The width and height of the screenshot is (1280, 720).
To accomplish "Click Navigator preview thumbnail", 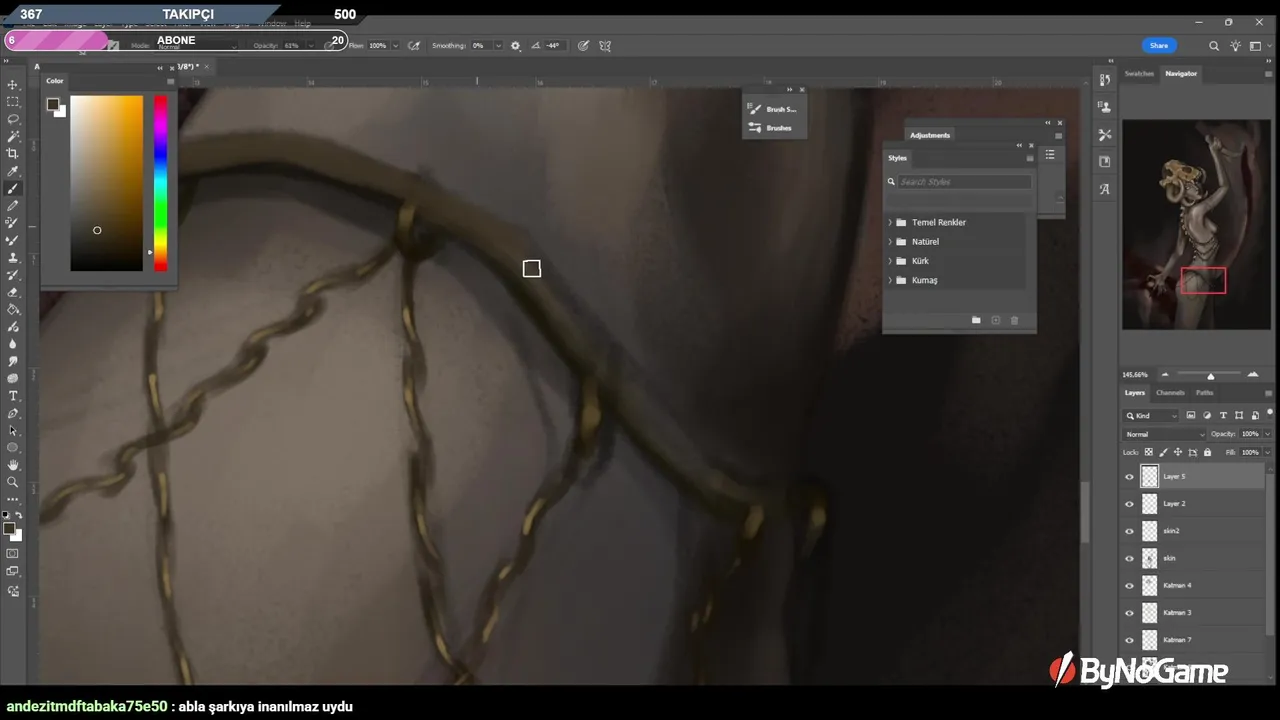I will tap(1196, 225).
